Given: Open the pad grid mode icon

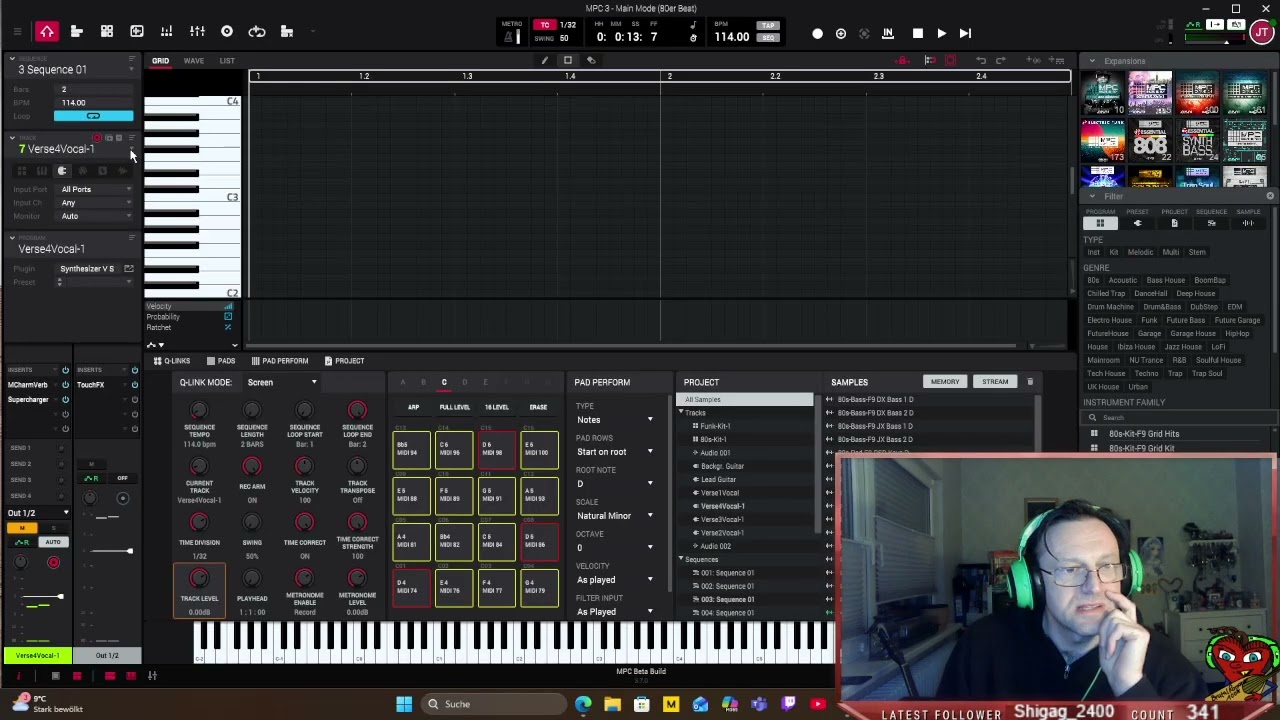Looking at the screenshot, I should point(107,32).
